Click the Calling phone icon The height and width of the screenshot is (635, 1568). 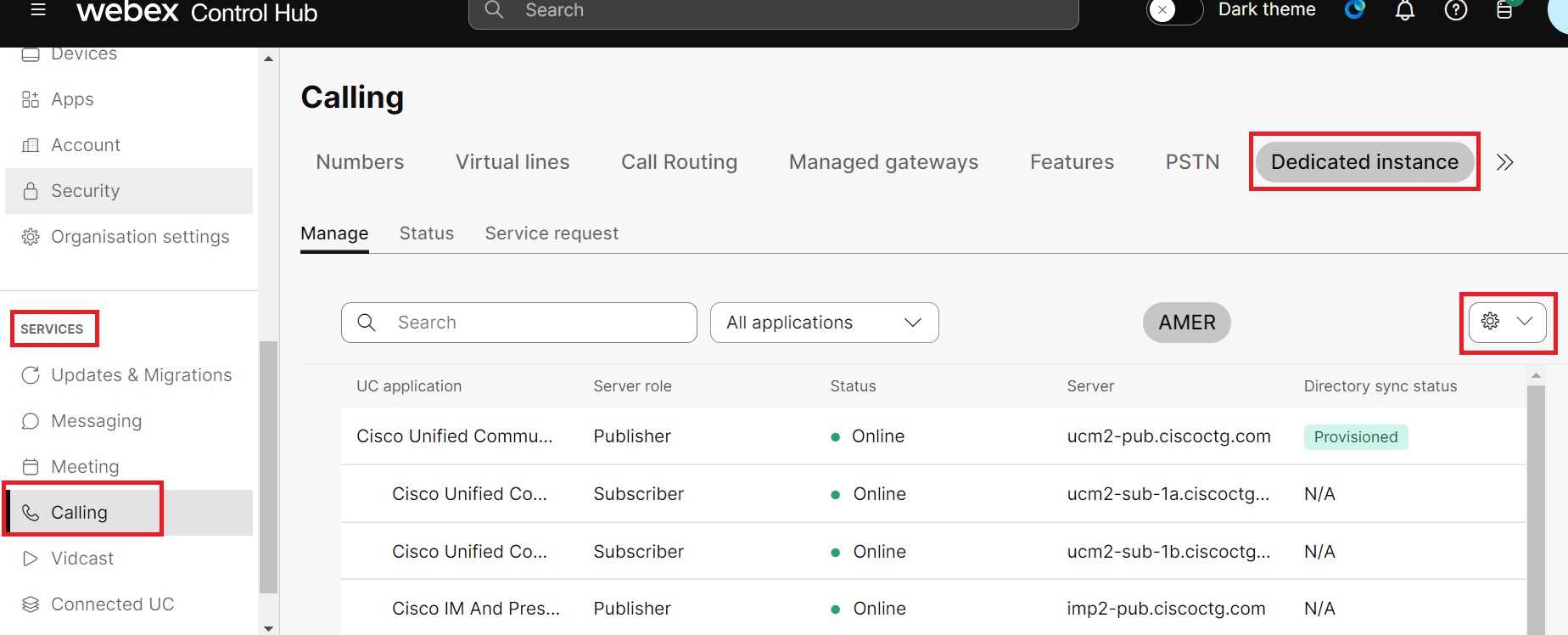pos(31,513)
